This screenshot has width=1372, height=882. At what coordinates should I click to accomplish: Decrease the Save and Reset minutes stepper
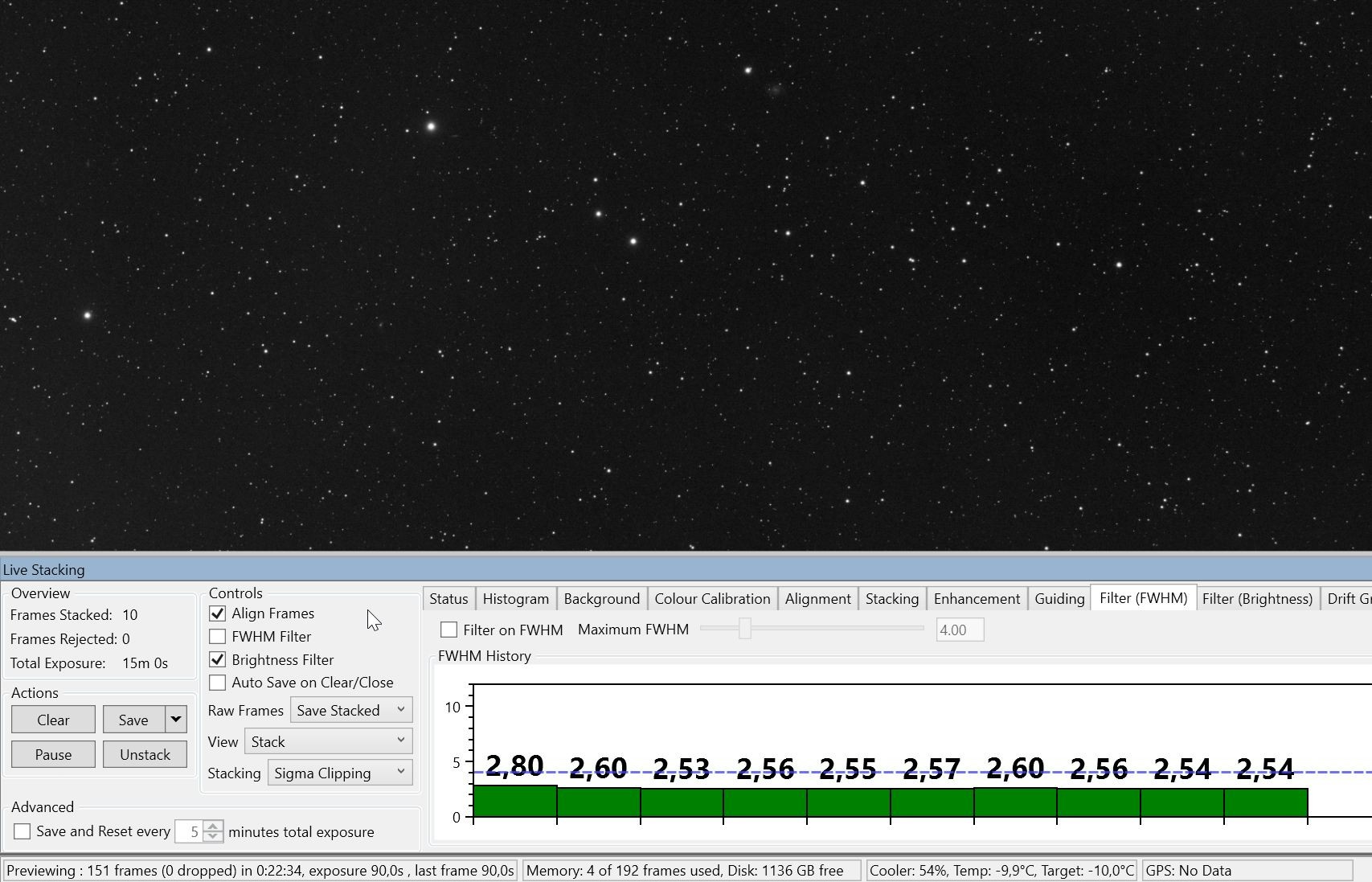click(x=213, y=837)
